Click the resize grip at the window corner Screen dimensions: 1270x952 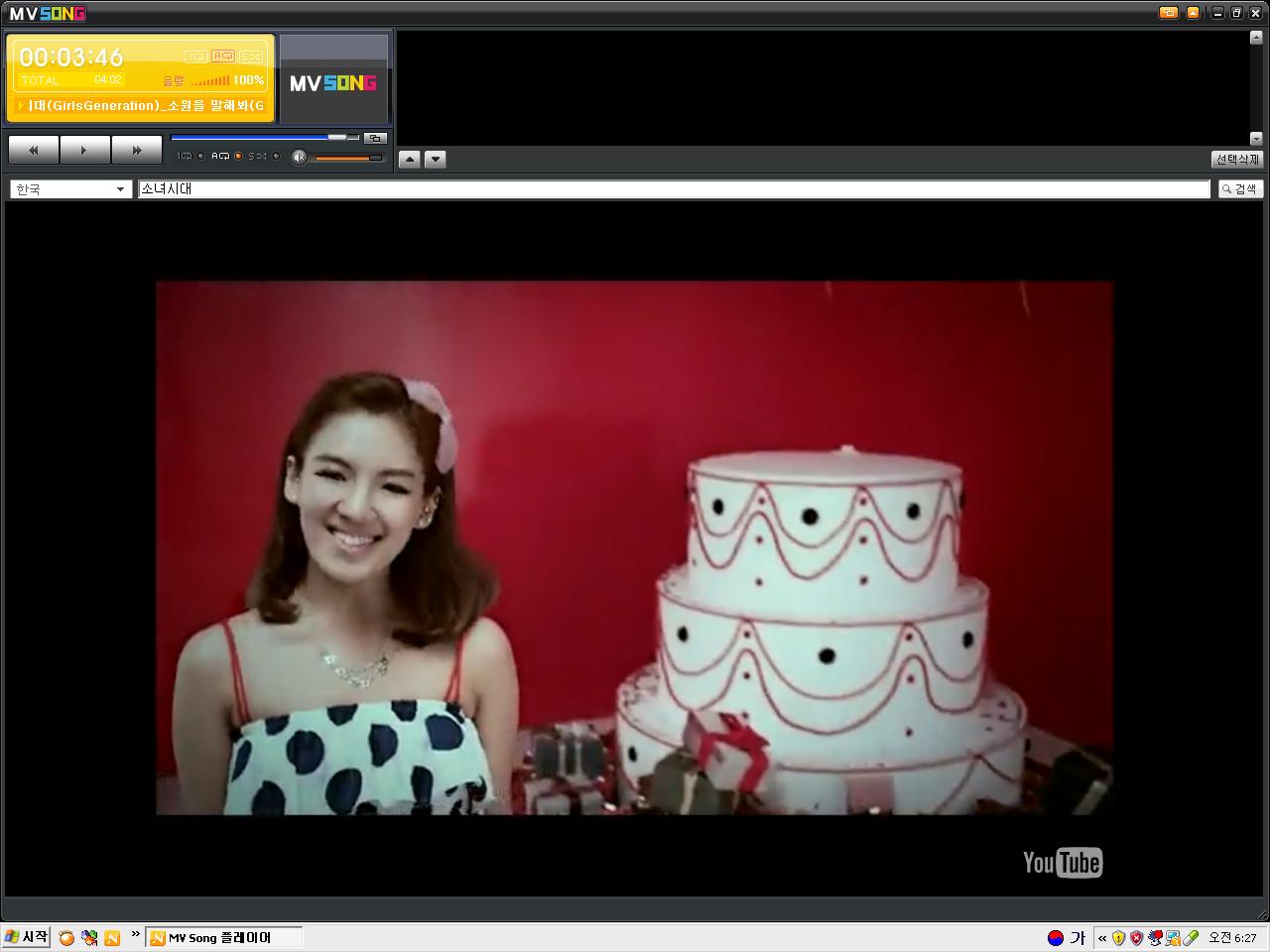pos(1261,913)
